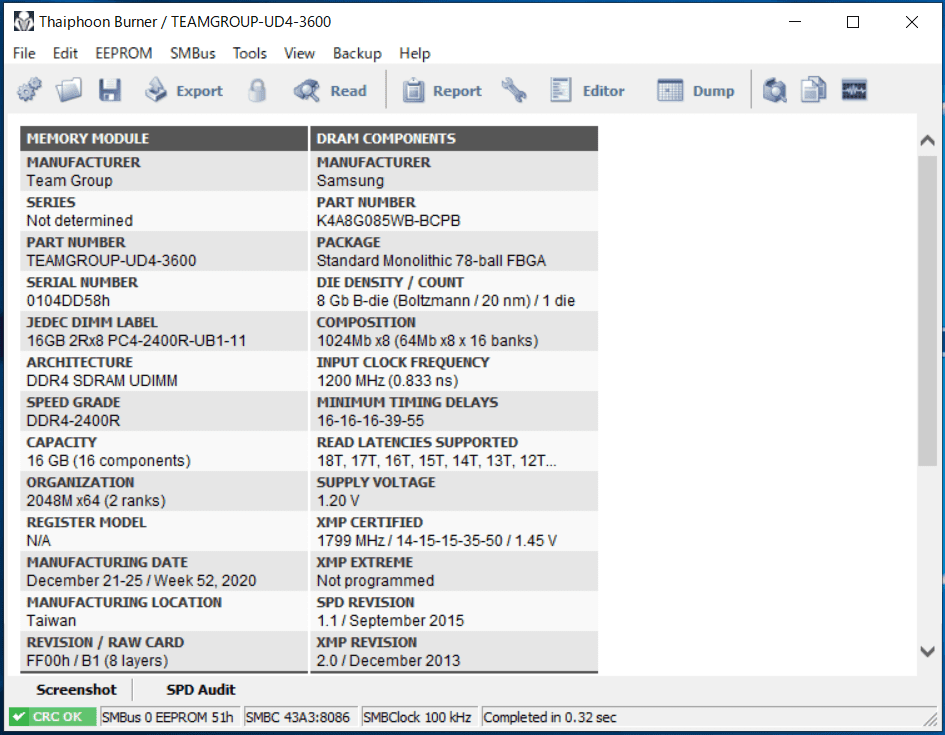Click the Report label in toolbar
The width and height of the screenshot is (945, 735).
[x=457, y=91]
